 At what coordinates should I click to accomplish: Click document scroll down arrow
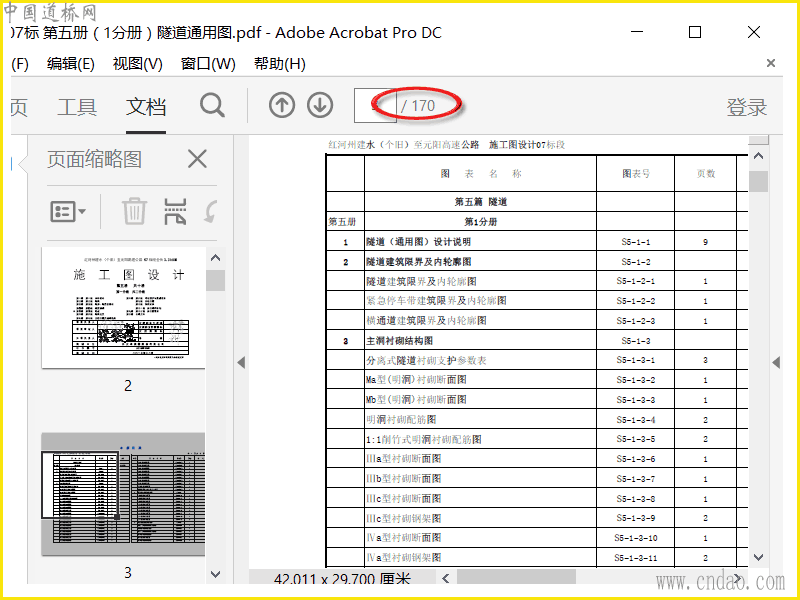(759, 557)
